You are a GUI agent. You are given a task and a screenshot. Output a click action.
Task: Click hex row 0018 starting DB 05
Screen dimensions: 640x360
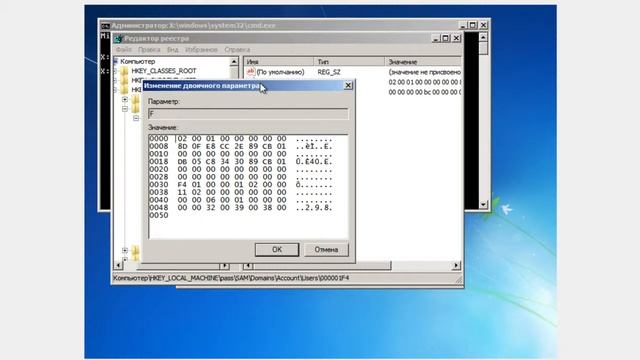[x=241, y=162]
